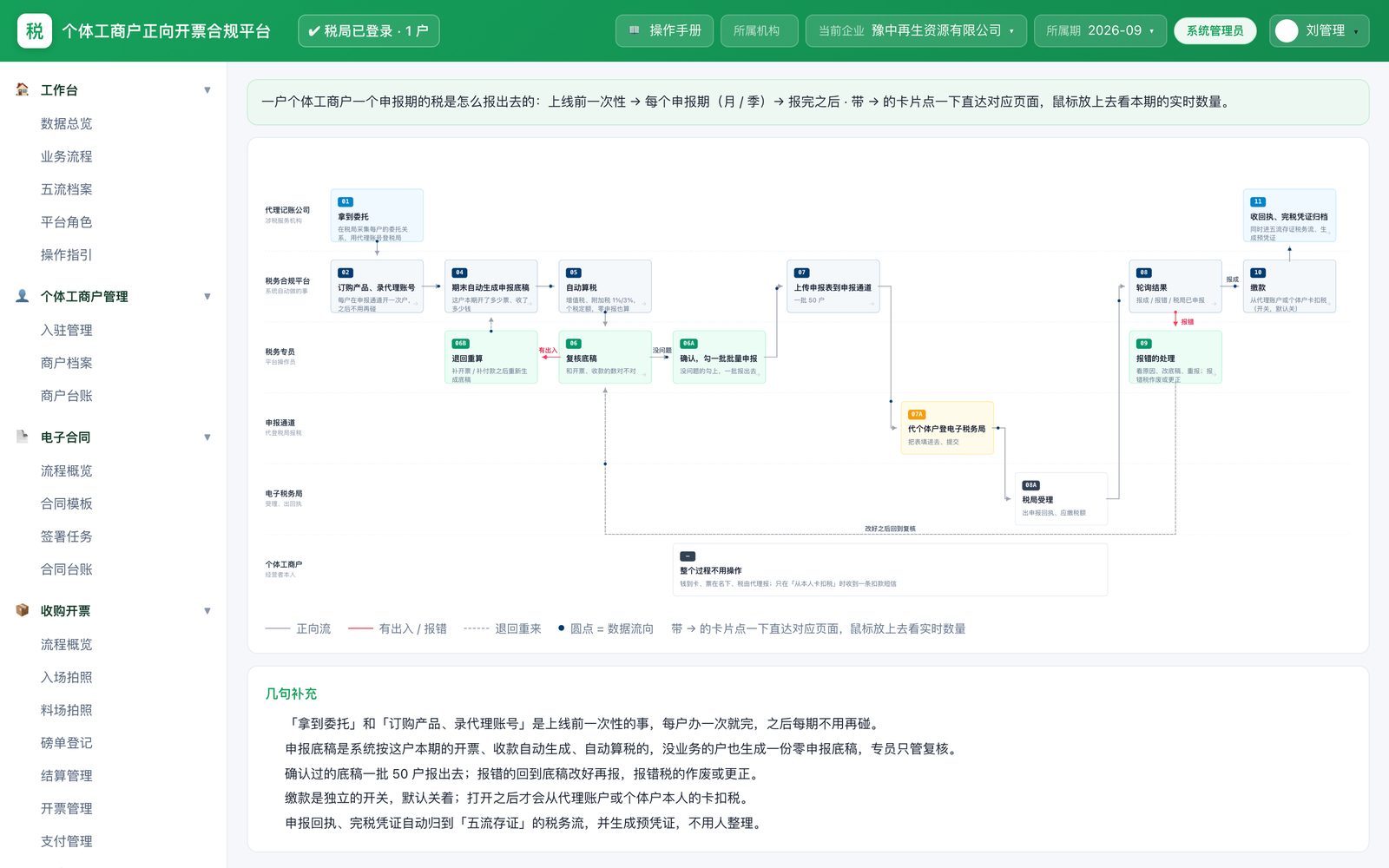Collapse the 工作台 sidebar section
This screenshot has width=1389, height=868.
(x=207, y=90)
